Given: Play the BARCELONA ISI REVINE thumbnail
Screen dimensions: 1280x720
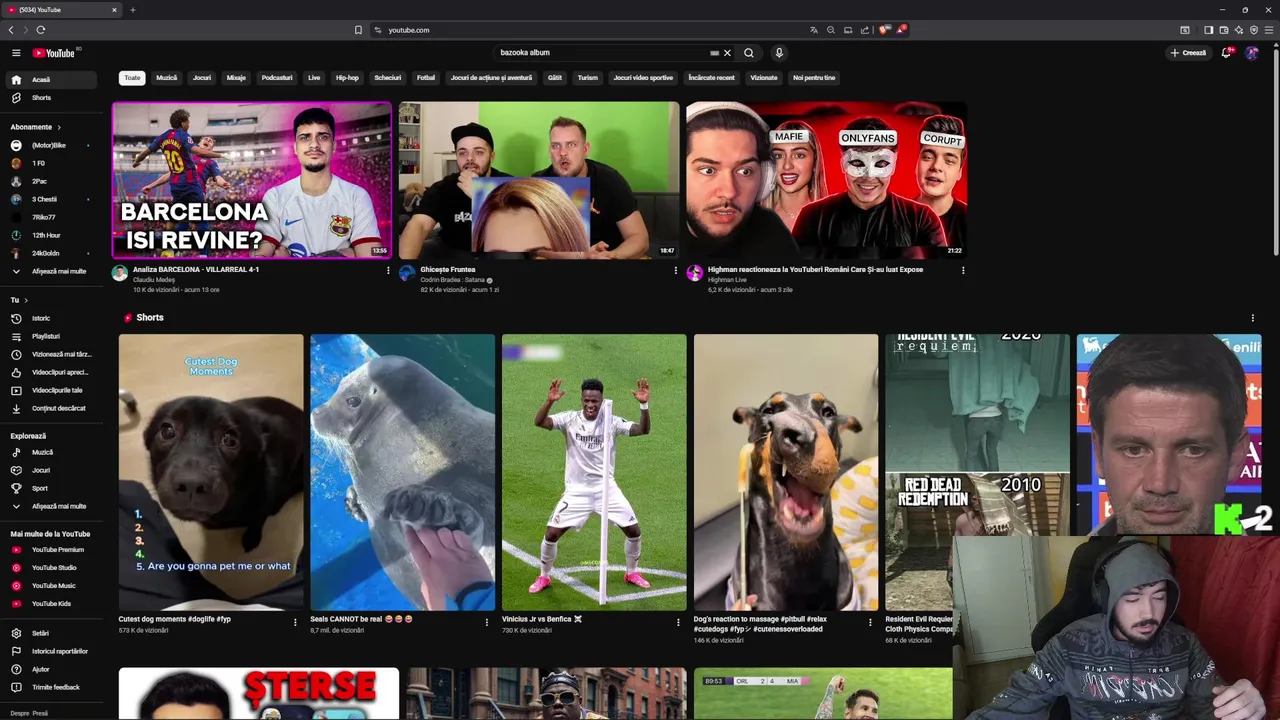Looking at the screenshot, I should pyautogui.click(x=252, y=180).
